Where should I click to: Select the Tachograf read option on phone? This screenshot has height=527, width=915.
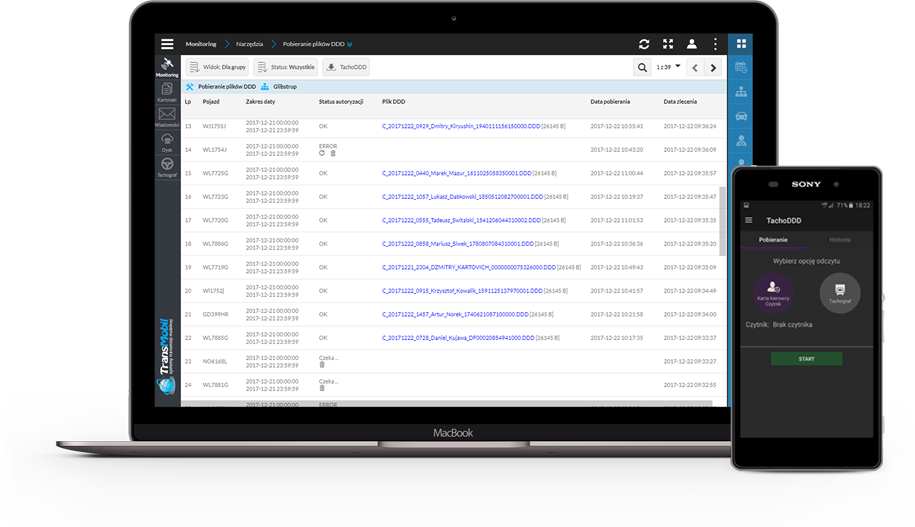point(839,291)
